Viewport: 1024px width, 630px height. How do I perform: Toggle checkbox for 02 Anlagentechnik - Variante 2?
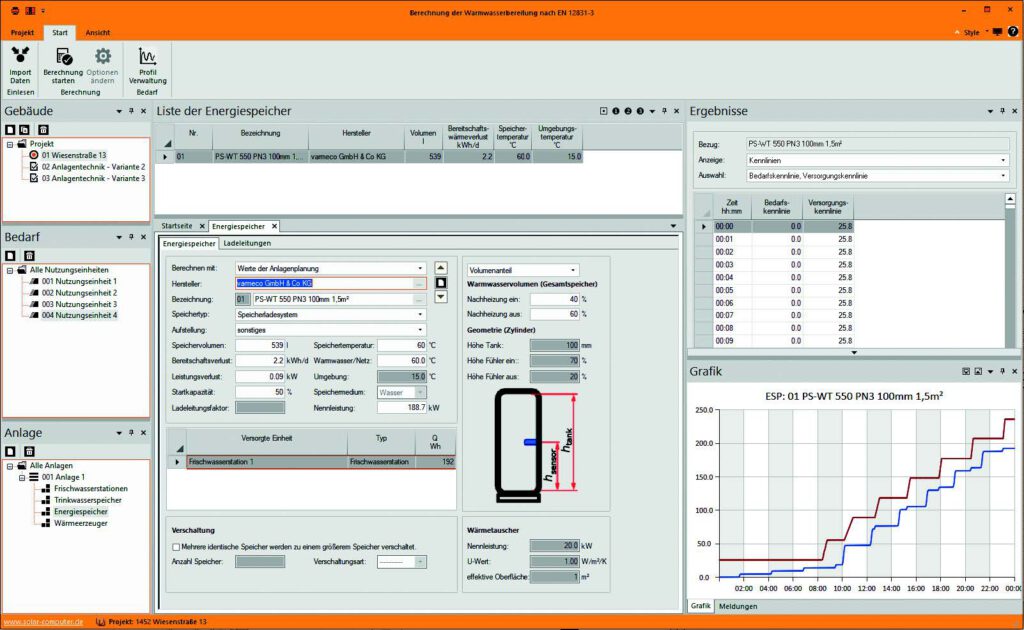(x=34, y=166)
